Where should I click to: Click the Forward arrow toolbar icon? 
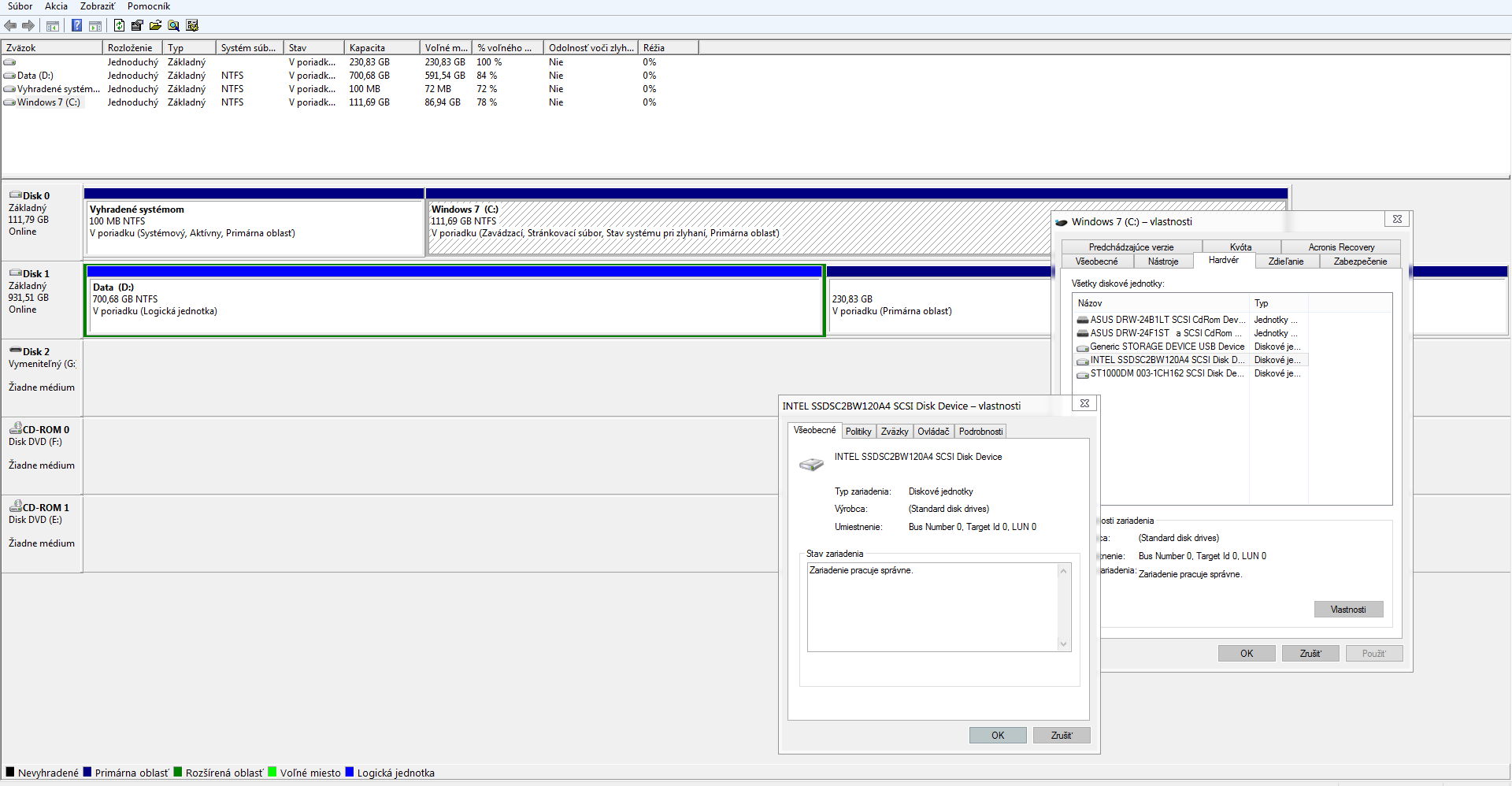[28, 26]
